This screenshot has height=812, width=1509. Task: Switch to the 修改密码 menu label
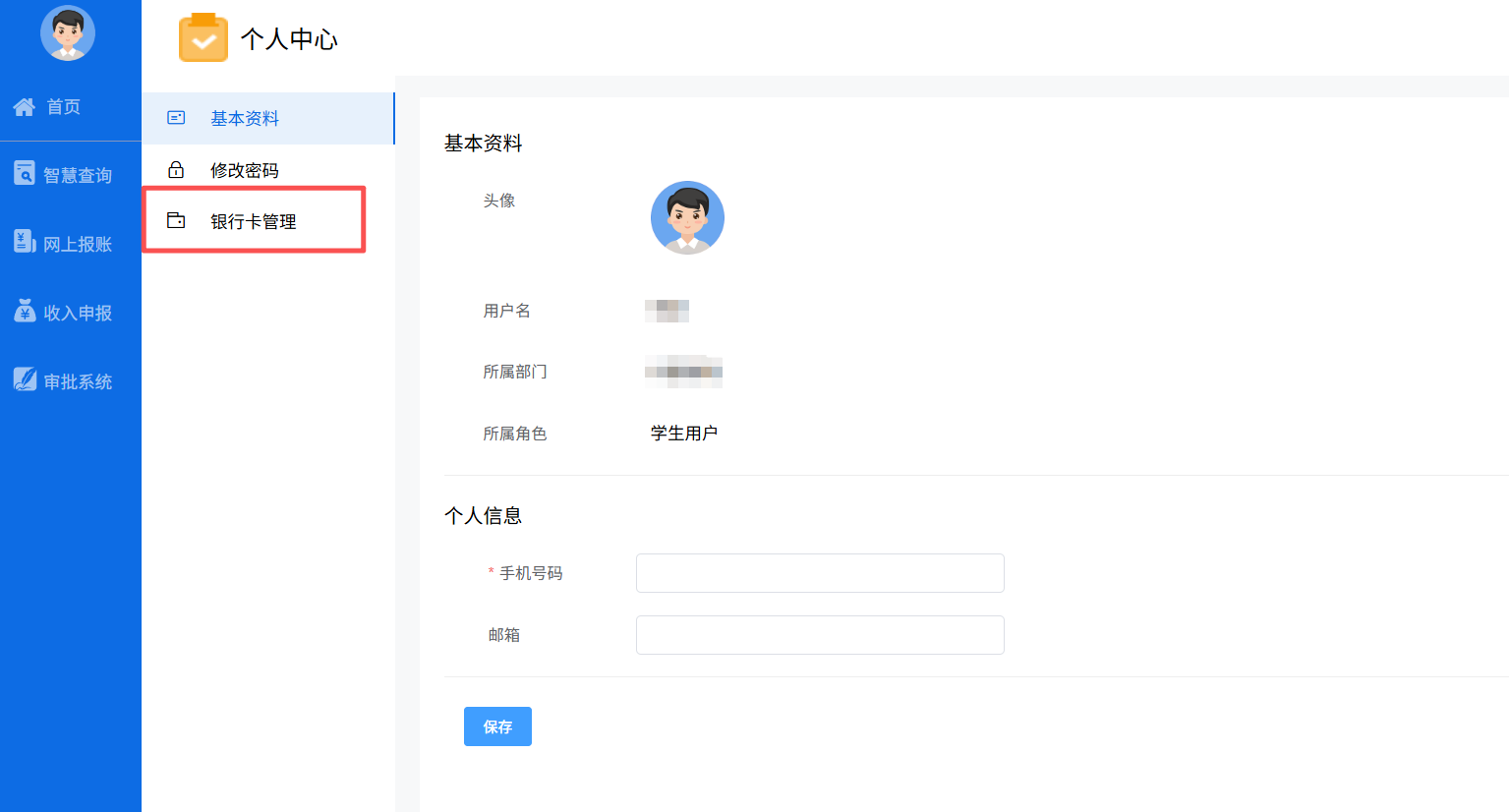tap(245, 171)
